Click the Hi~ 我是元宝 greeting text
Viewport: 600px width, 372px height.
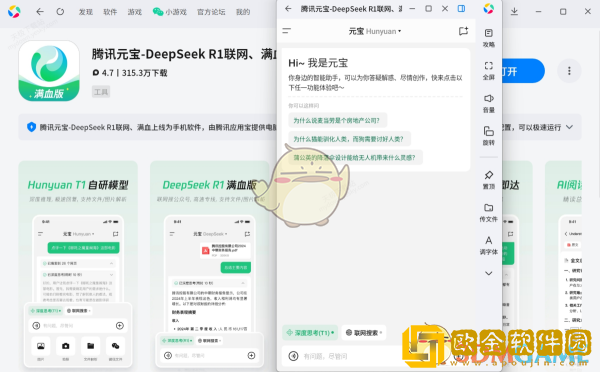point(318,63)
